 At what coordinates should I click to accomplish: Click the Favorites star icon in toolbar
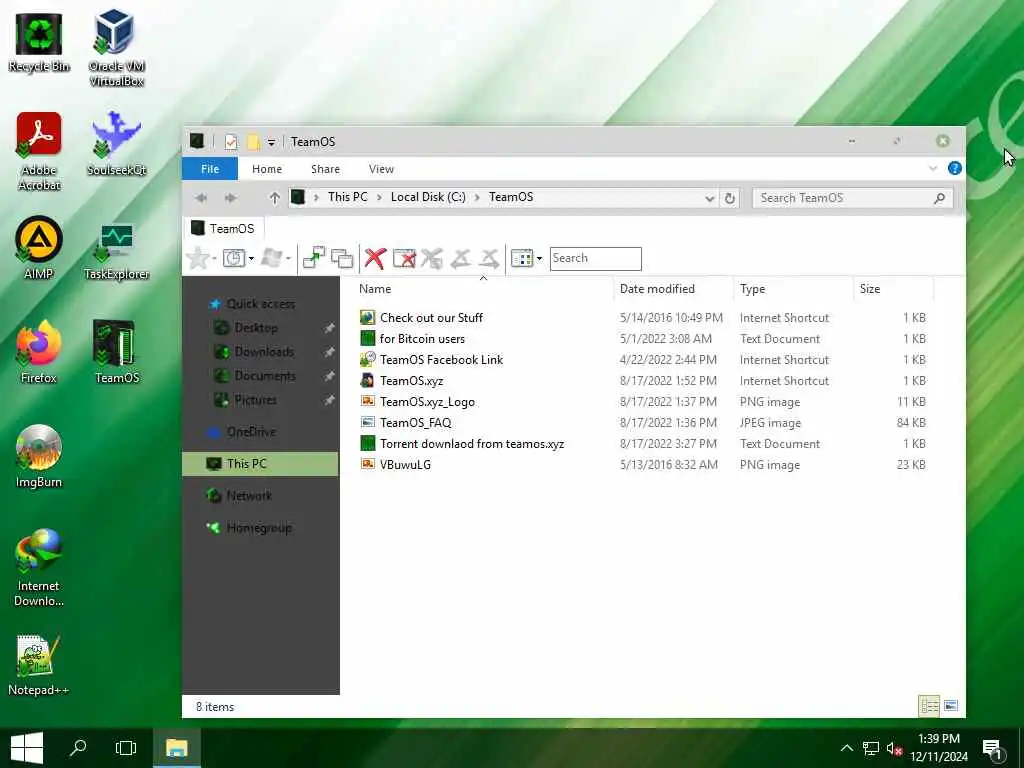coord(197,259)
